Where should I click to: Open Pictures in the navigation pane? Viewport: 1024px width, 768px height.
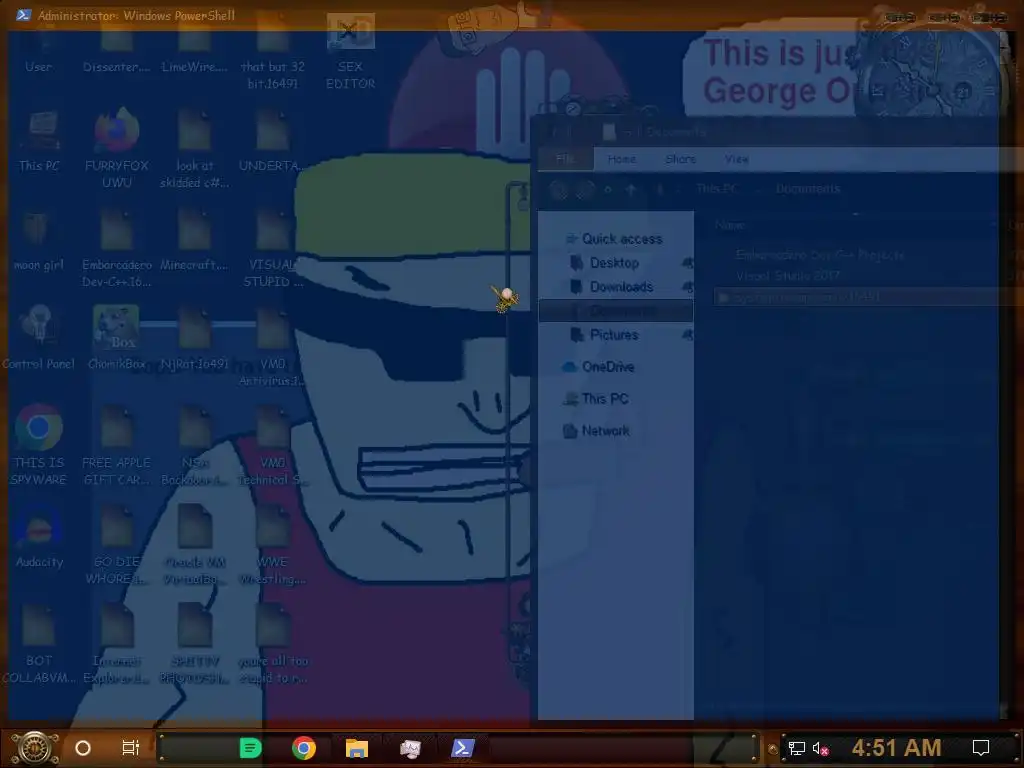[605, 334]
